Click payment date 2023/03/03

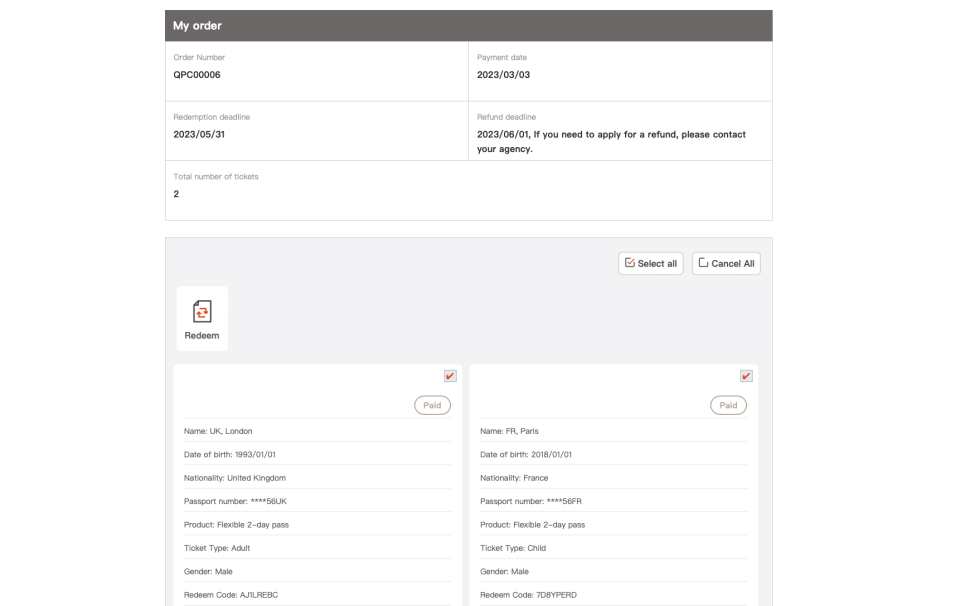[x=503, y=75]
